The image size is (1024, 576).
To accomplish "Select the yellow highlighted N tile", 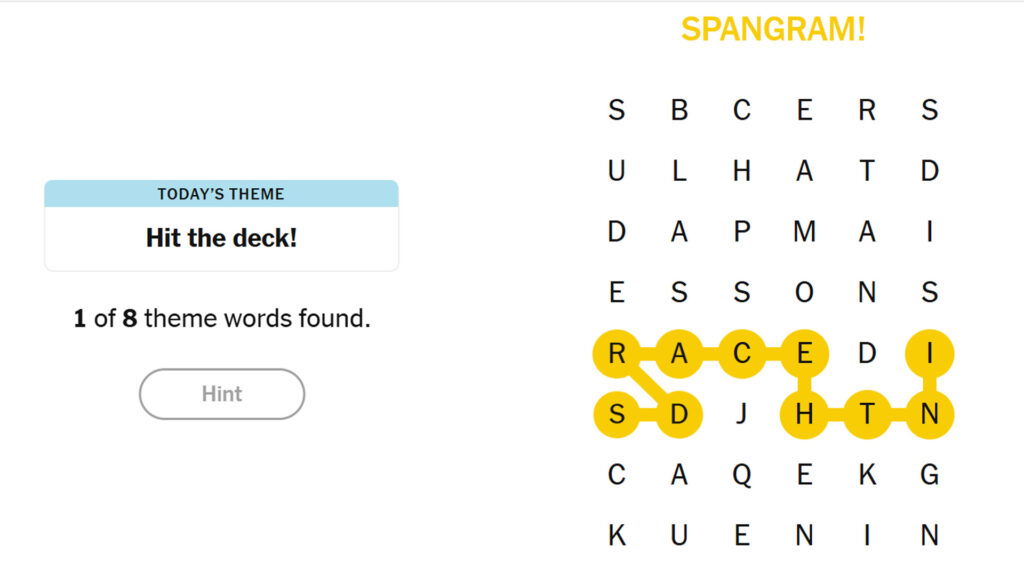I will point(929,414).
